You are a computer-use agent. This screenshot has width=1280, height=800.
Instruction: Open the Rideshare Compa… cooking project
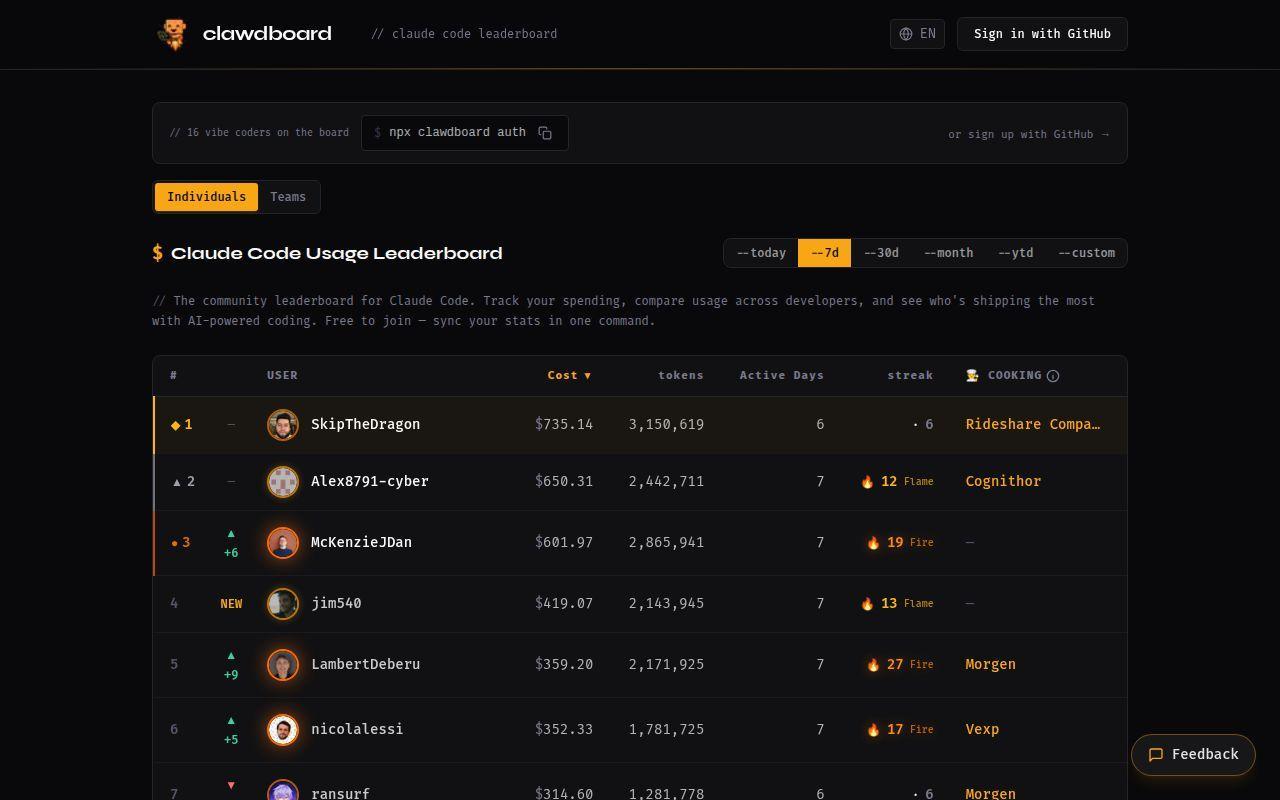click(x=1033, y=425)
